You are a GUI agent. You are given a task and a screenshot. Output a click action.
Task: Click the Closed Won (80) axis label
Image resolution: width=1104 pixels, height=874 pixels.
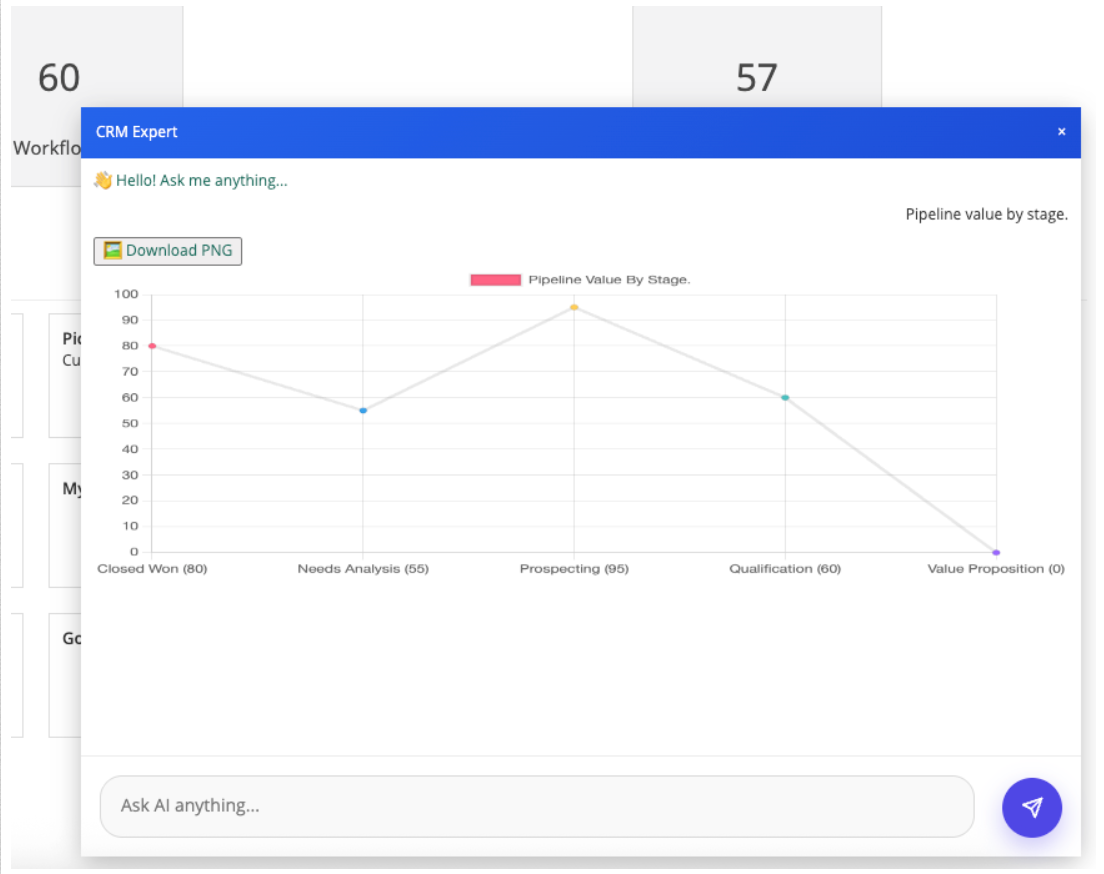pyautogui.click(x=152, y=568)
